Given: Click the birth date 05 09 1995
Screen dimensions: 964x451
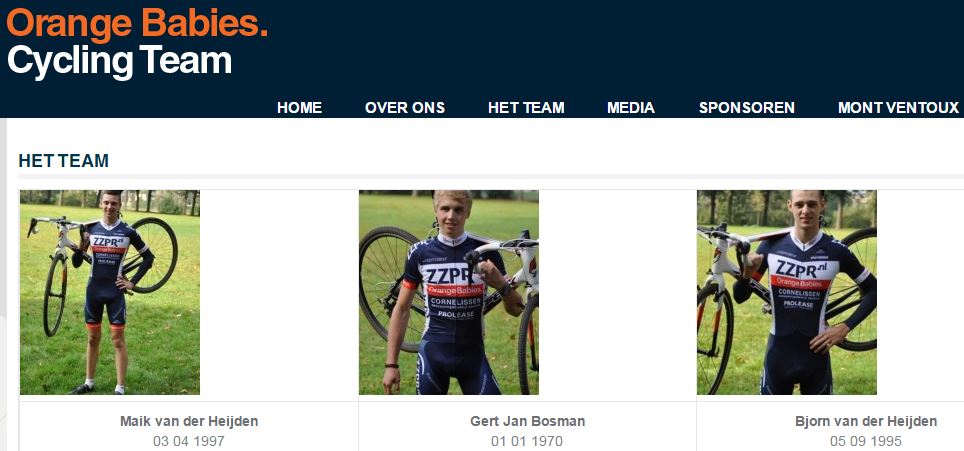Looking at the screenshot, I should [866, 441].
